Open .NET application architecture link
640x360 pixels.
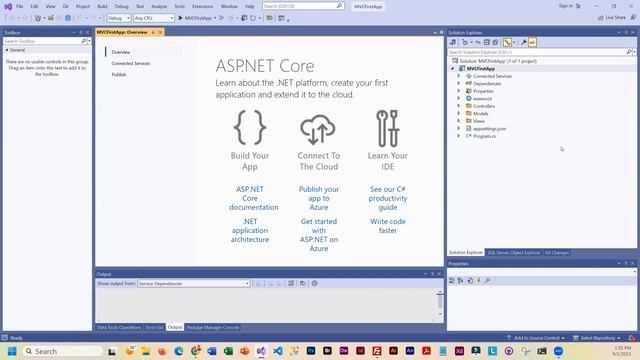point(250,230)
